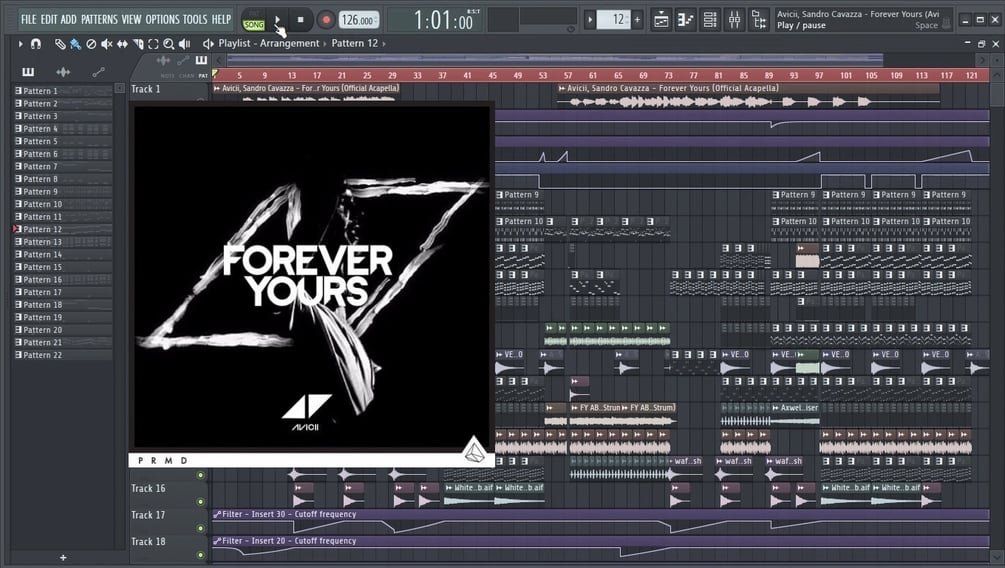Viewport: 1005px width, 568px height.
Task: Click the playlist minimap scrollbar
Action: click(555, 60)
